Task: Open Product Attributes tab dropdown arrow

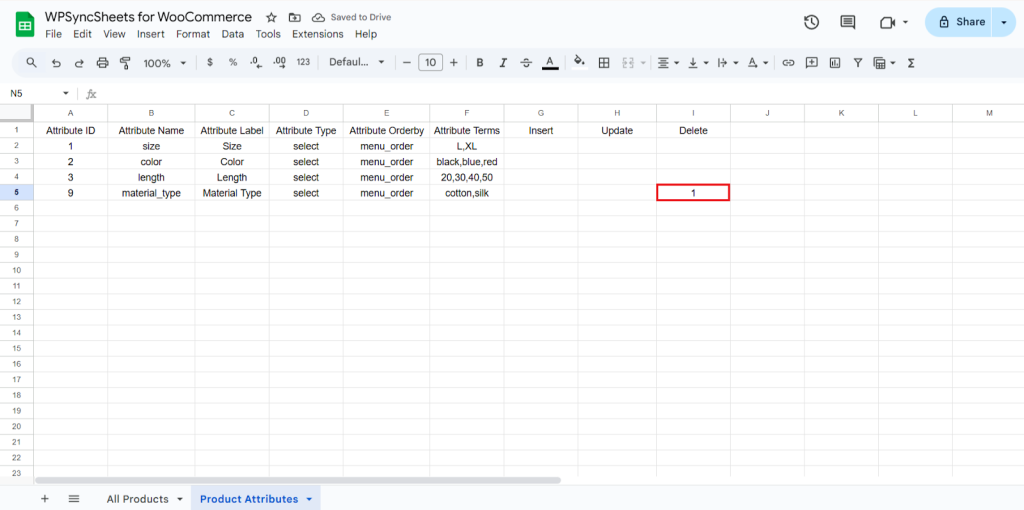Action: click(309, 499)
